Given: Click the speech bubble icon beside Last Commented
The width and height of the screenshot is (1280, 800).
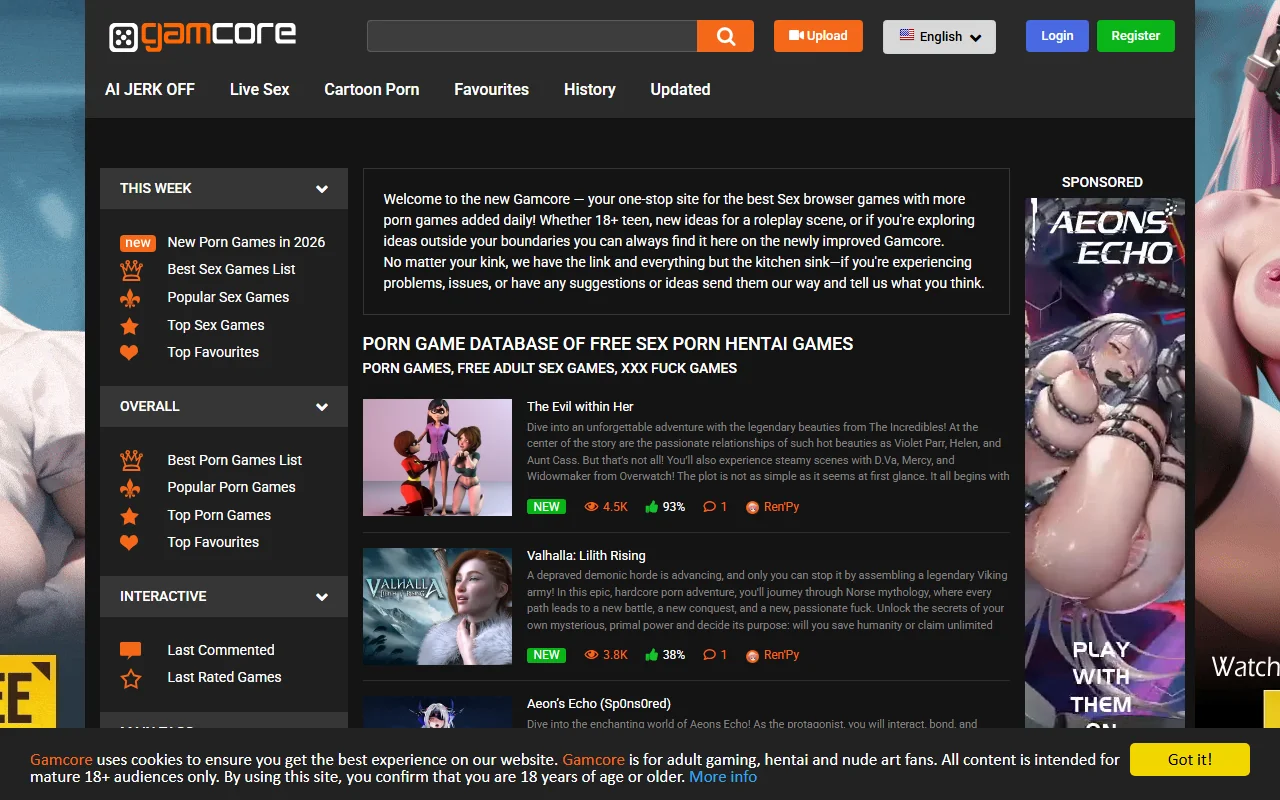Looking at the screenshot, I should pyautogui.click(x=130, y=649).
